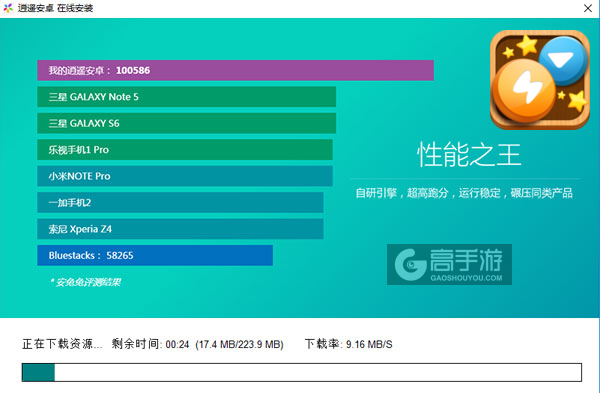Click the 17.4 MB/223.9 MB size text
The width and height of the screenshot is (600, 393).
[240, 344]
